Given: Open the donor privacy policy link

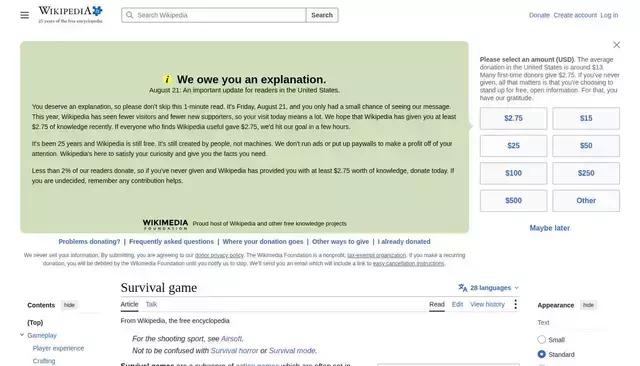Looking at the screenshot, I should [219, 255].
